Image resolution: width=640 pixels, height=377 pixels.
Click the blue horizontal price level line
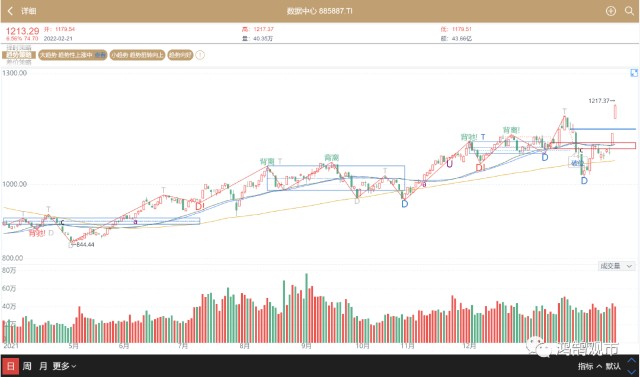pos(603,129)
